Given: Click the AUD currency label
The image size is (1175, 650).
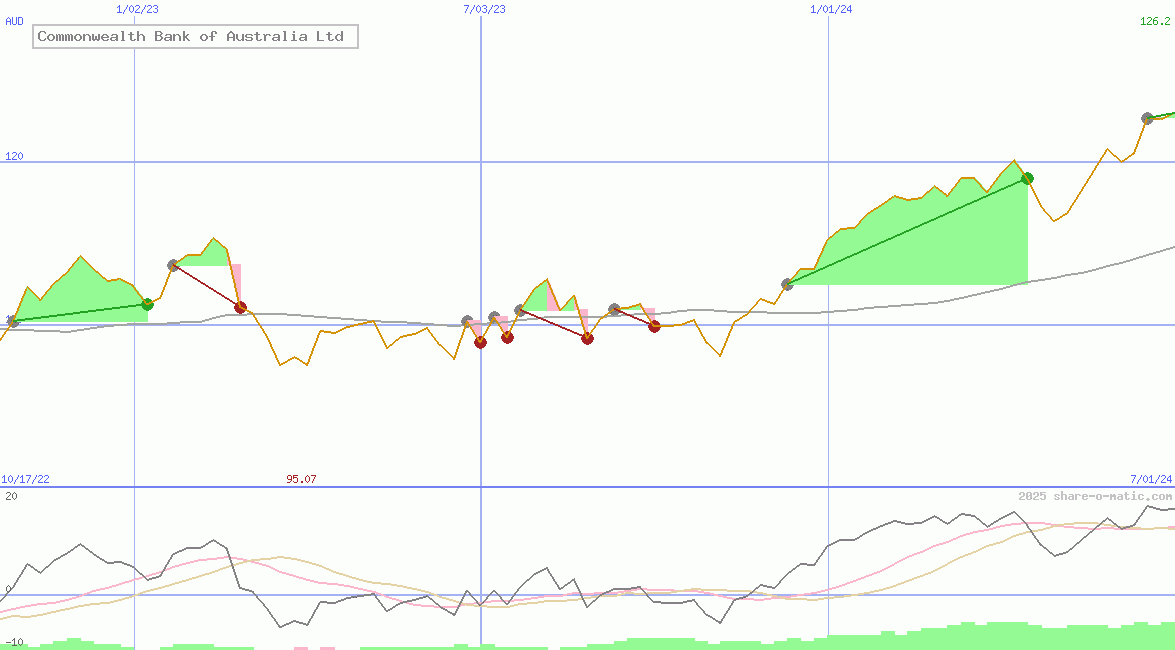Looking at the screenshot, I should coord(14,21).
